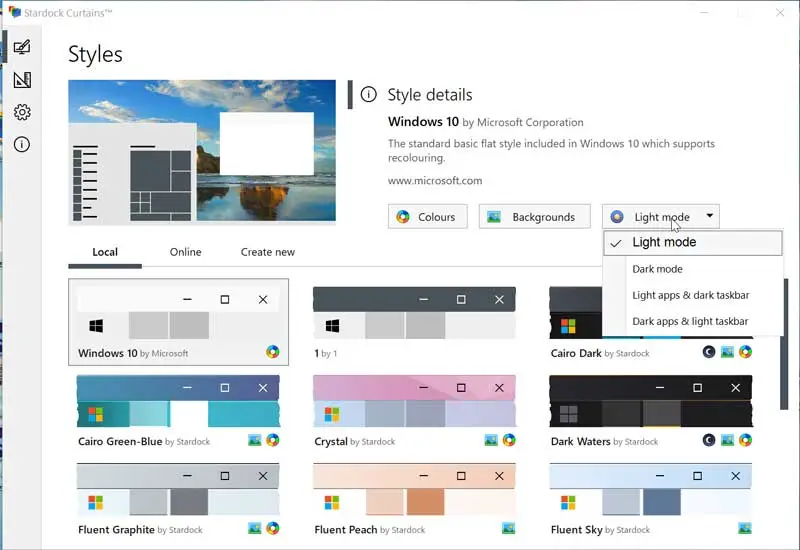Select the '1 by 1' style
Screen dimensions: 800x550
(414, 322)
